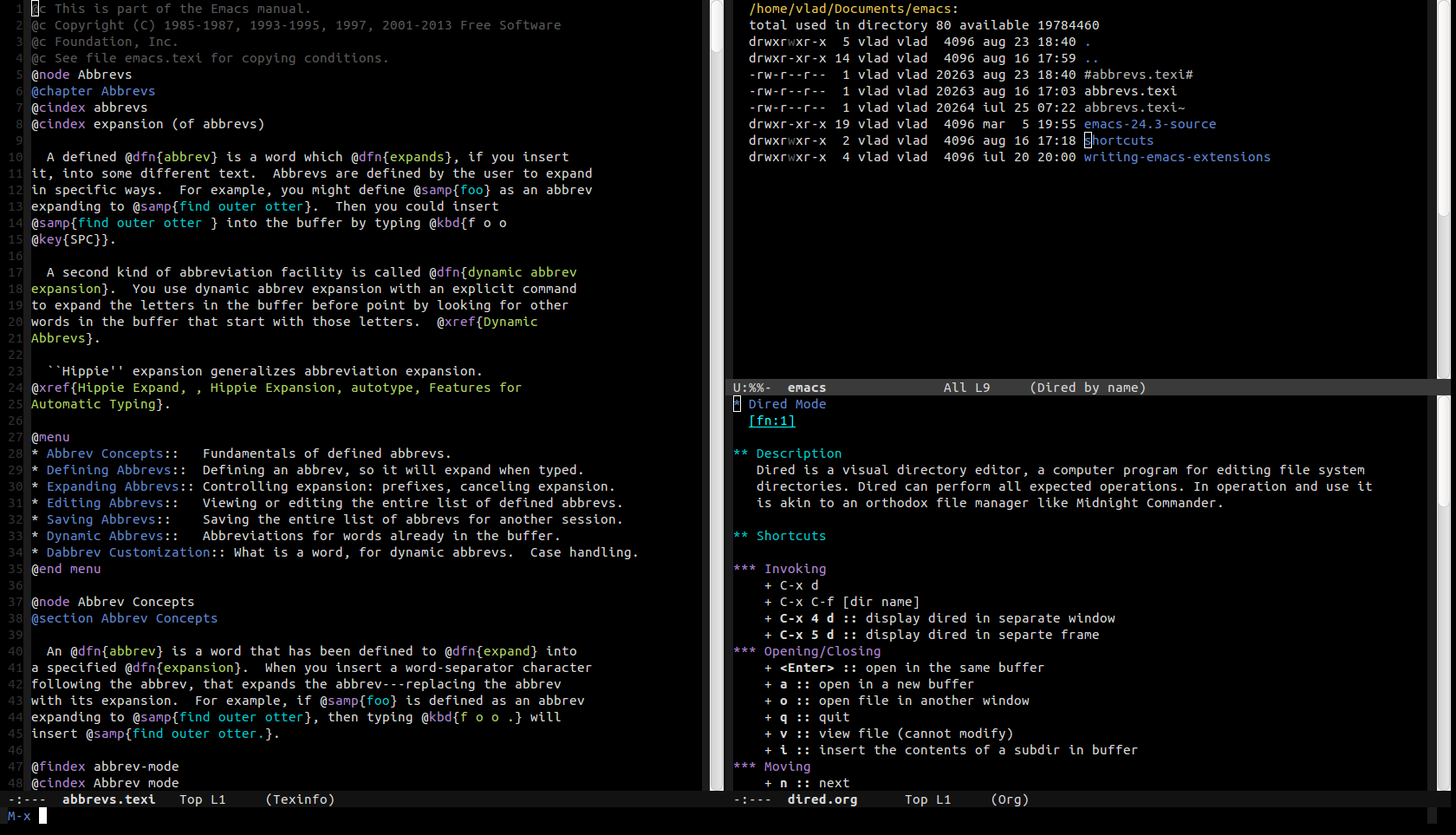This screenshot has width=1456, height=835.
Task: Open the shortcuts directory entry
Action: click(x=1118, y=140)
